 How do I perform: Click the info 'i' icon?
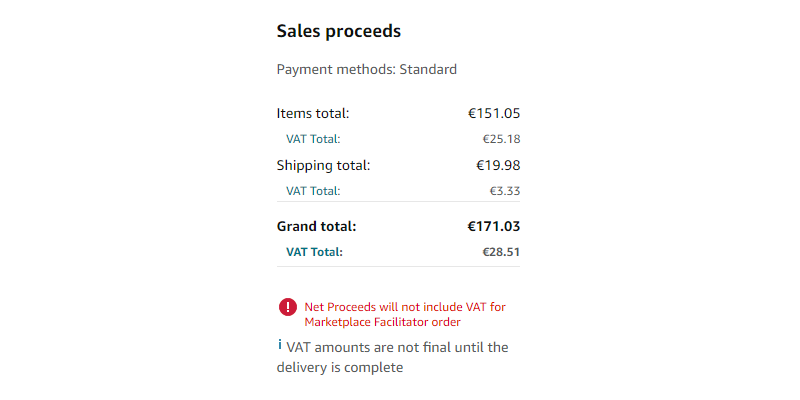coord(280,345)
